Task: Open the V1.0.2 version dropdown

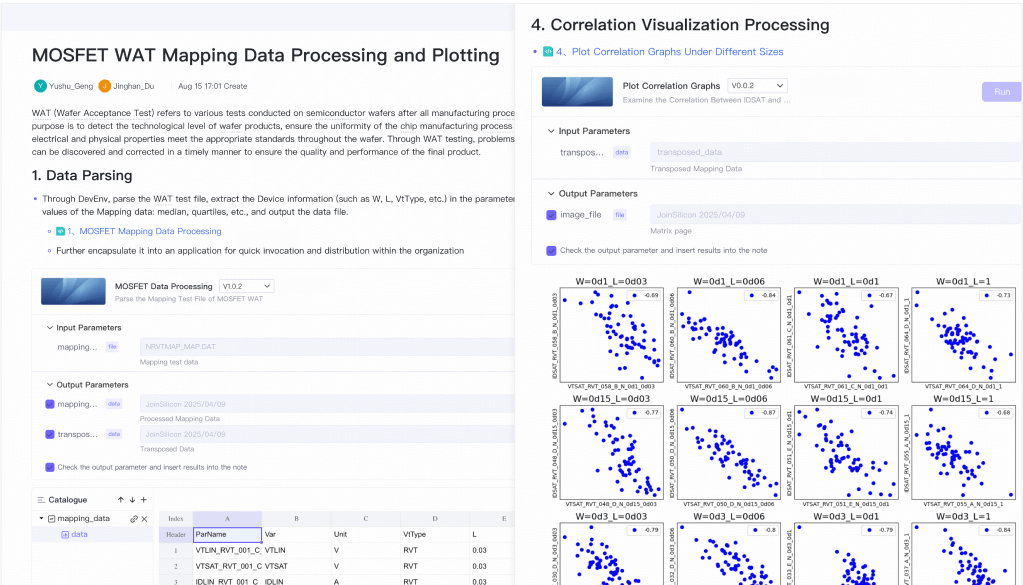Action: tap(247, 286)
